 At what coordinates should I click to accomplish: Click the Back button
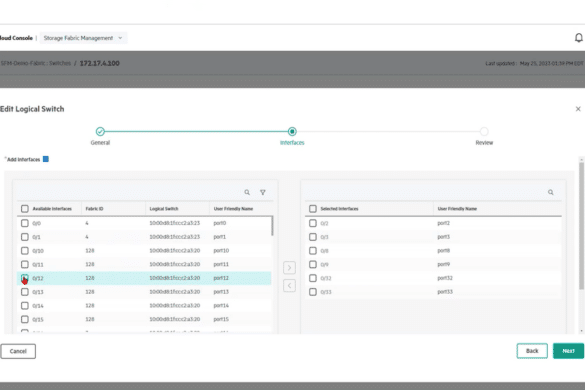[x=532, y=351]
